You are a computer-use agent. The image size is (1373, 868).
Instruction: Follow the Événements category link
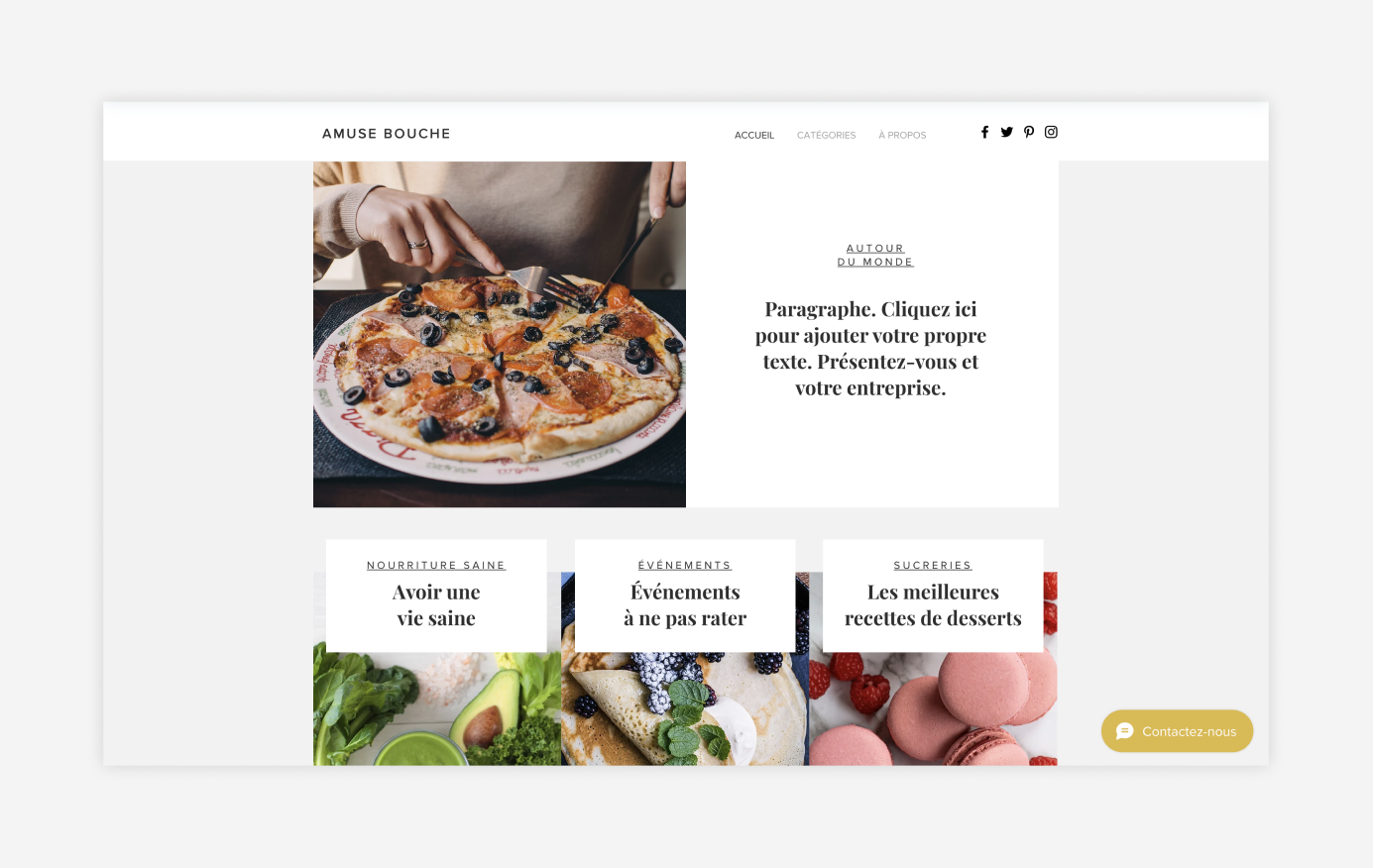(x=685, y=565)
